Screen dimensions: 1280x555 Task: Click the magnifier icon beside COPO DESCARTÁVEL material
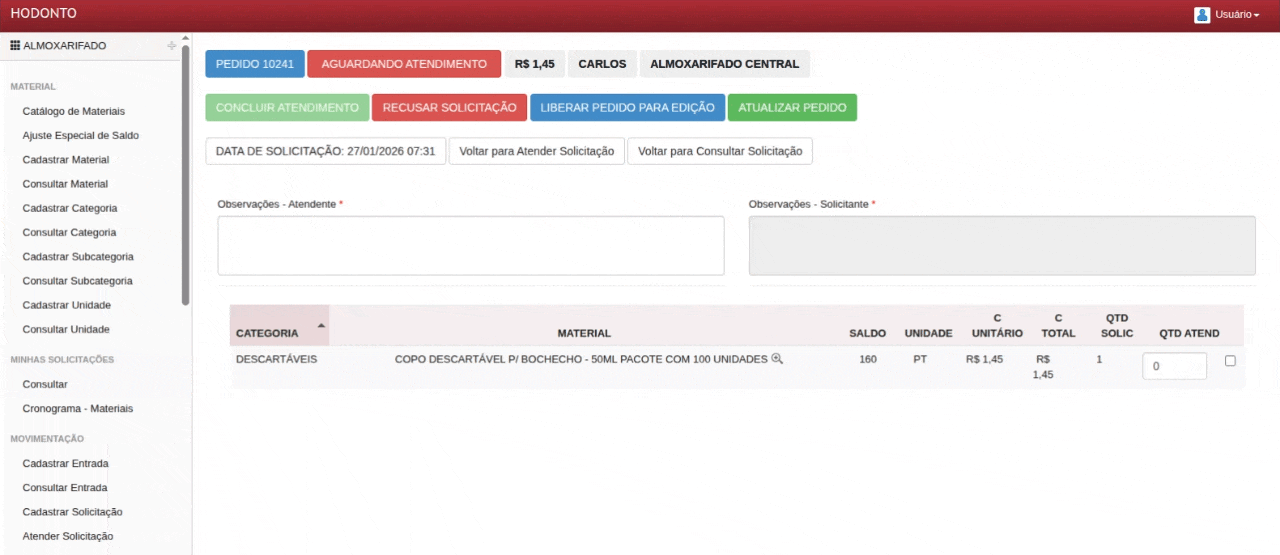(777, 359)
